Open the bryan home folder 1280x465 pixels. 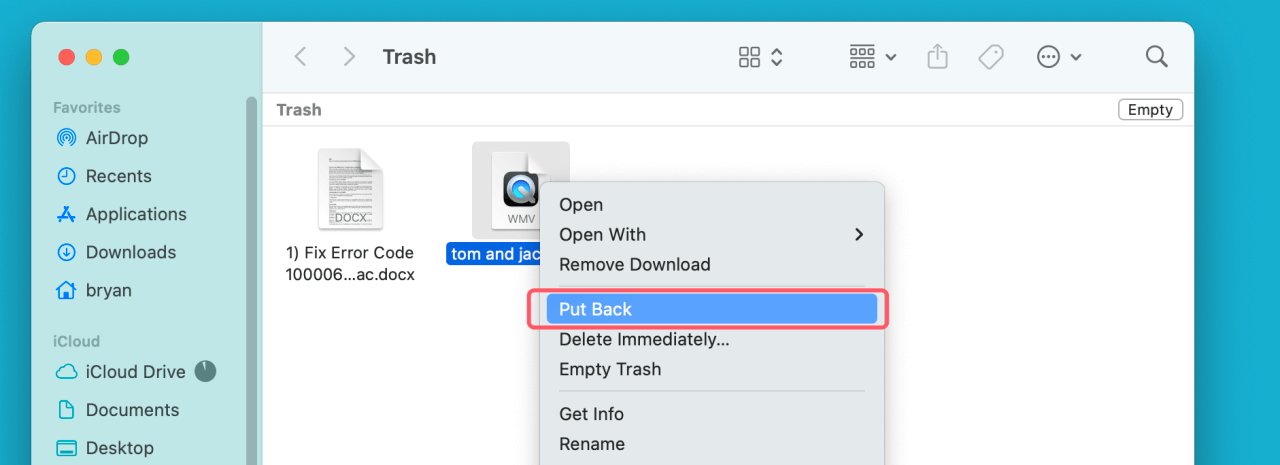(108, 290)
